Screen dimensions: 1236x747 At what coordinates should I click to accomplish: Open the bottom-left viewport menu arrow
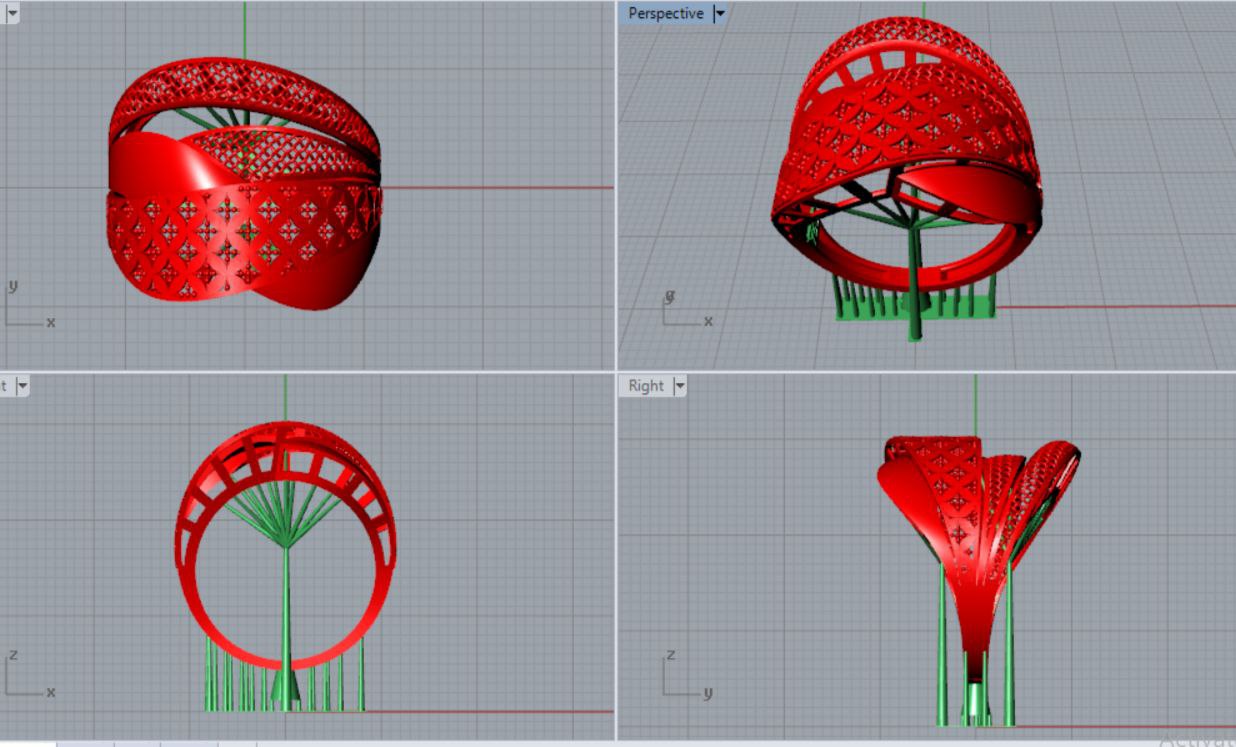22,386
